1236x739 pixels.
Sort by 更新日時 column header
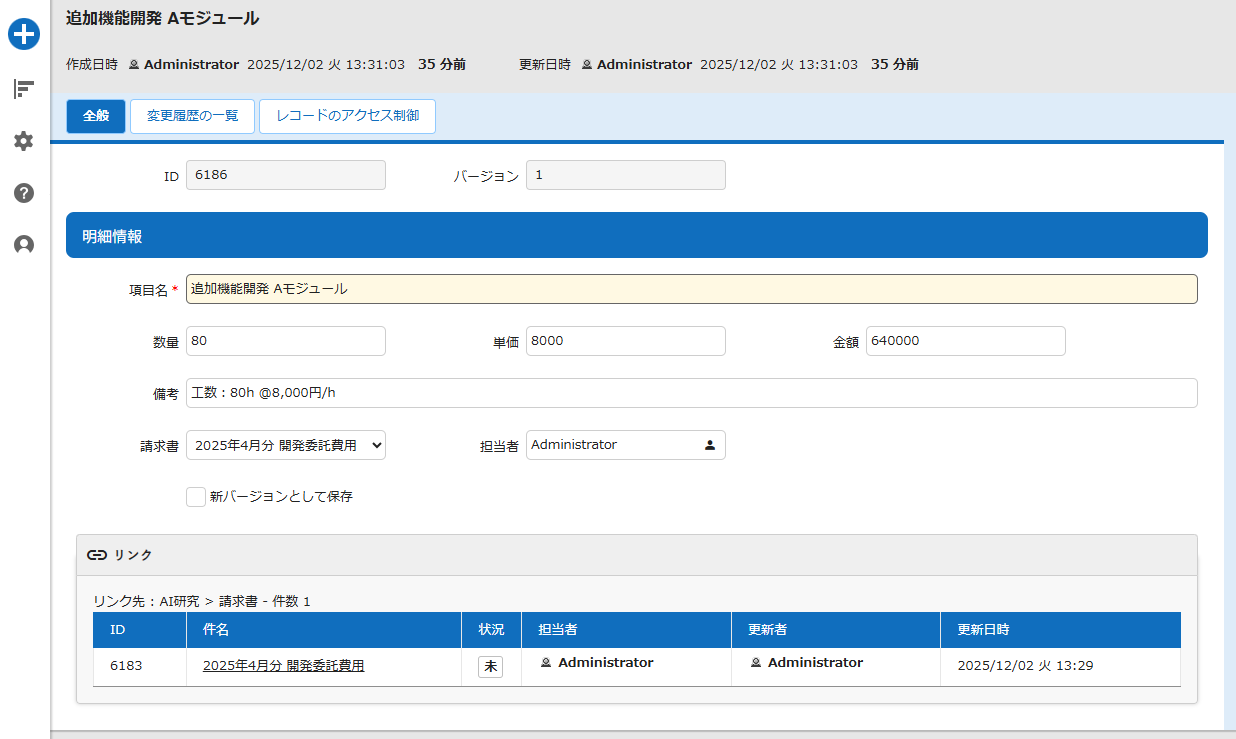click(x=1061, y=630)
